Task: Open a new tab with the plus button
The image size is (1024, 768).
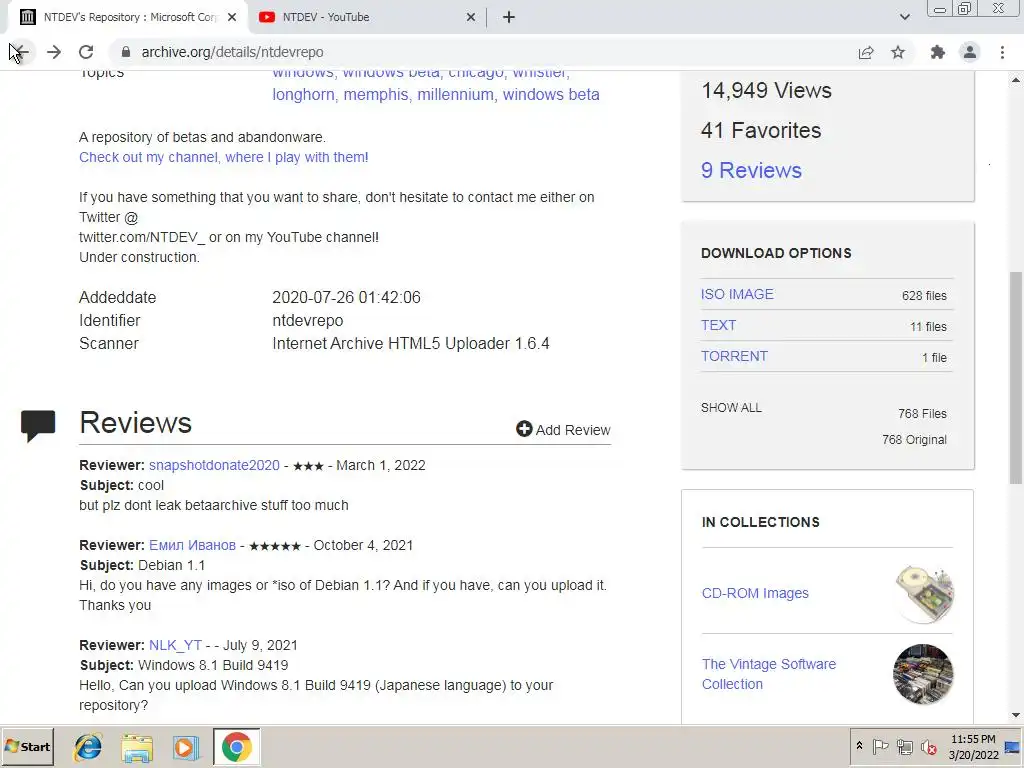Action: click(509, 18)
